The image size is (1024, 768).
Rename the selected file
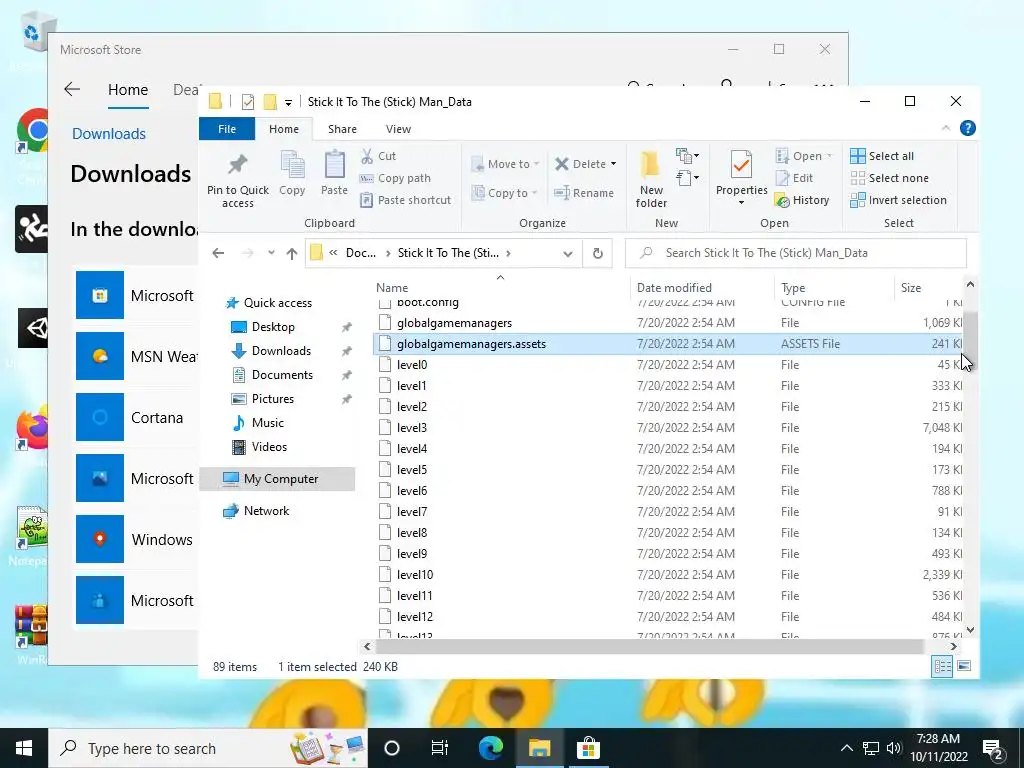(x=584, y=193)
